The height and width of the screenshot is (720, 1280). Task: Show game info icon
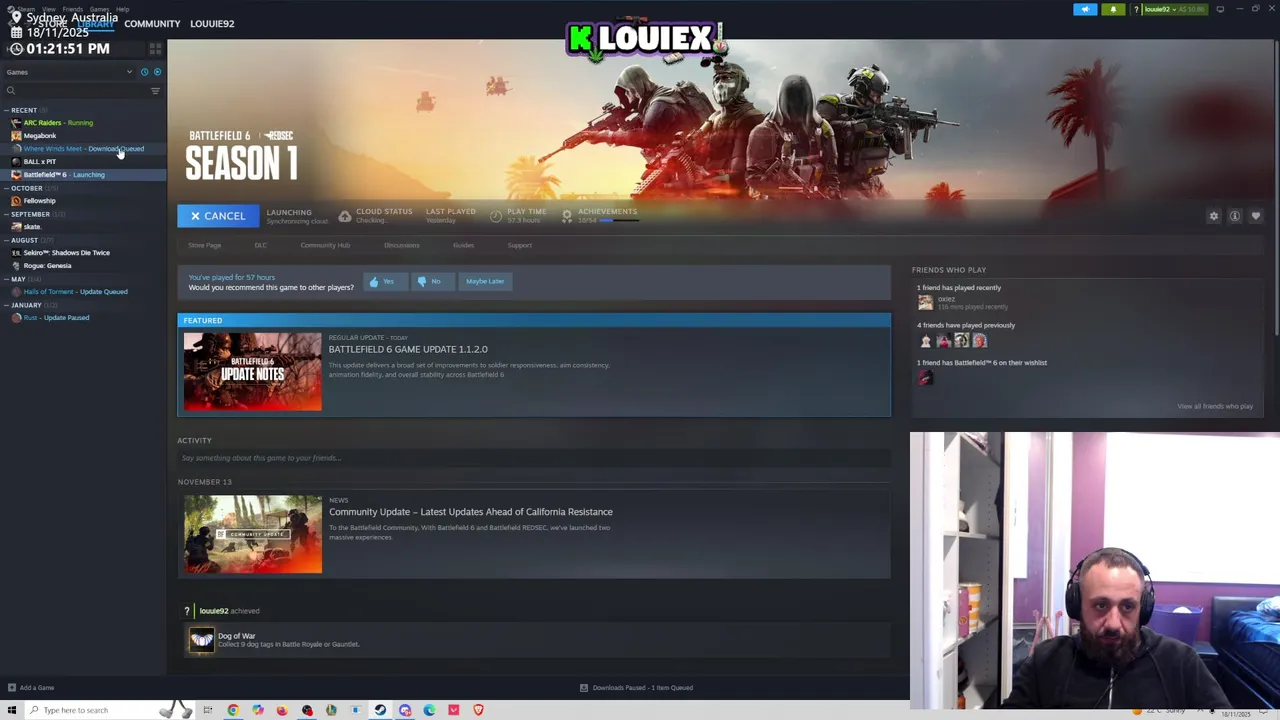(1235, 216)
